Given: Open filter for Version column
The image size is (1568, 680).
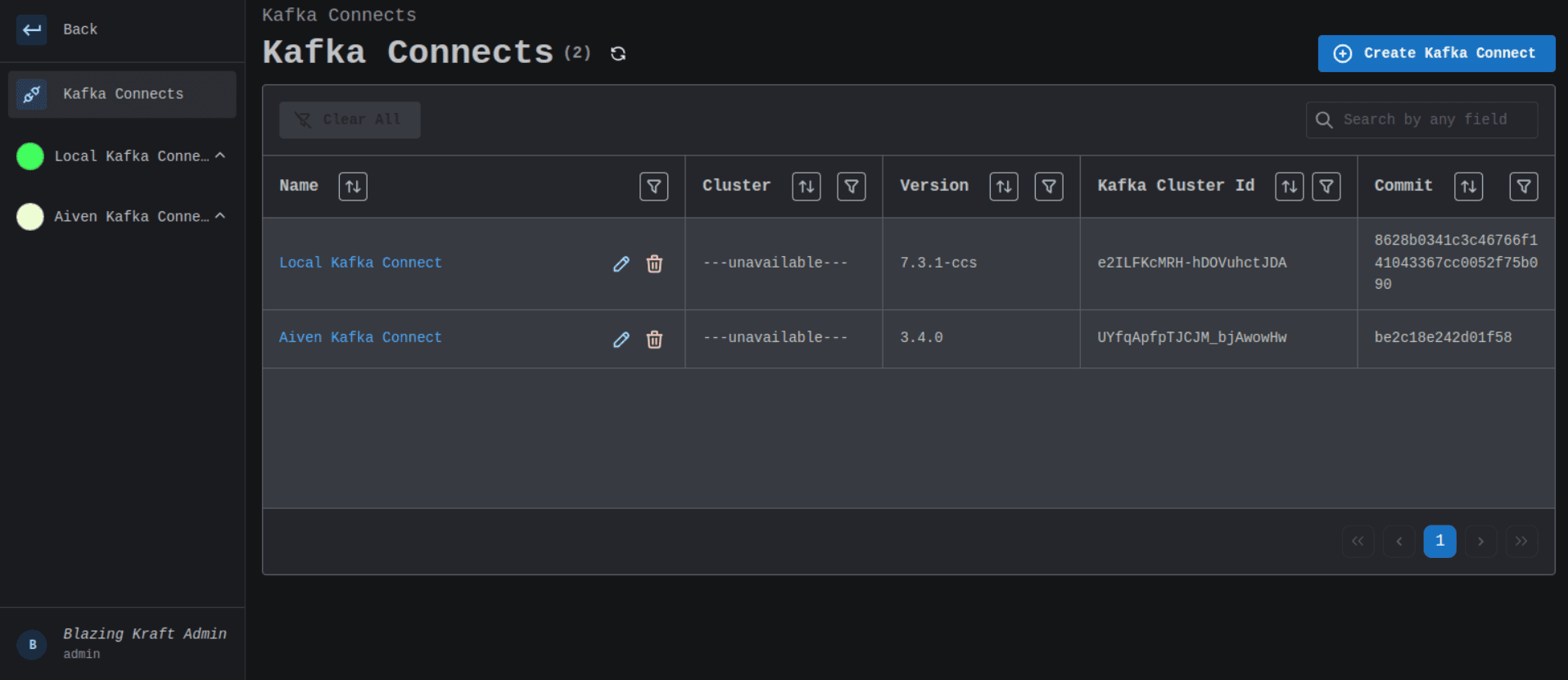Looking at the screenshot, I should (x=1049, y=187).
